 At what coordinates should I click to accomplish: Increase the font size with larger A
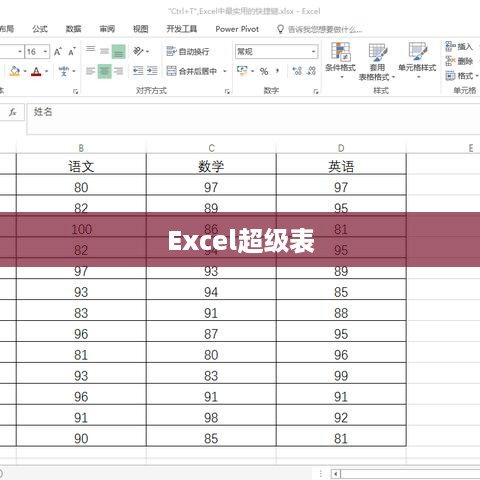[x=58, y=52]
